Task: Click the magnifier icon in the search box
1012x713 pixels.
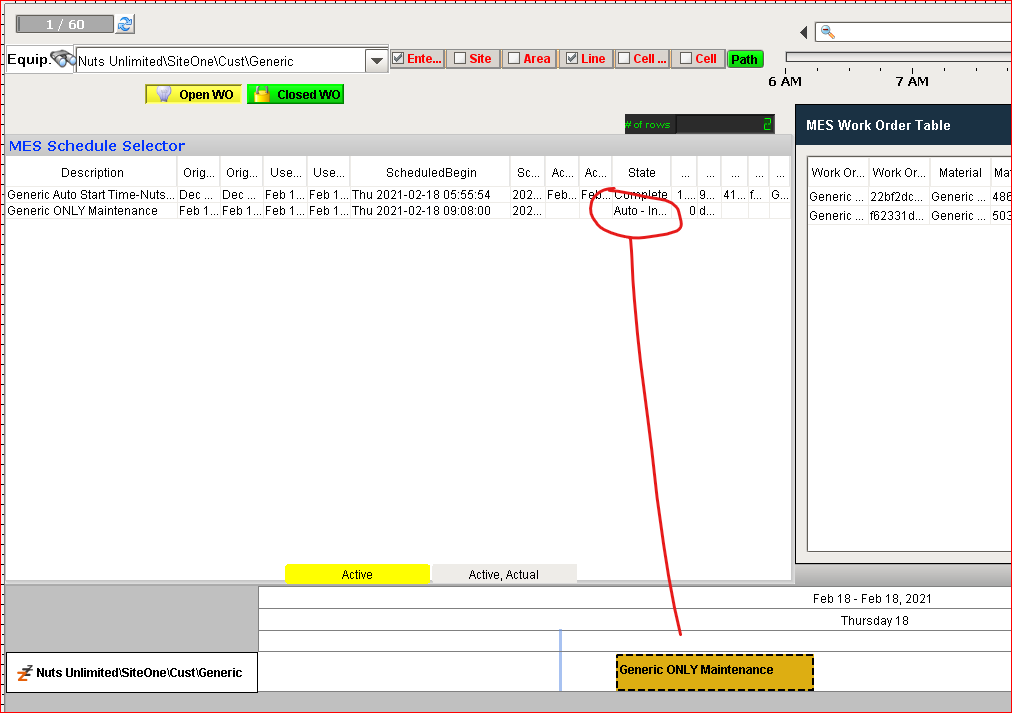Action: (x=827, y=32)
